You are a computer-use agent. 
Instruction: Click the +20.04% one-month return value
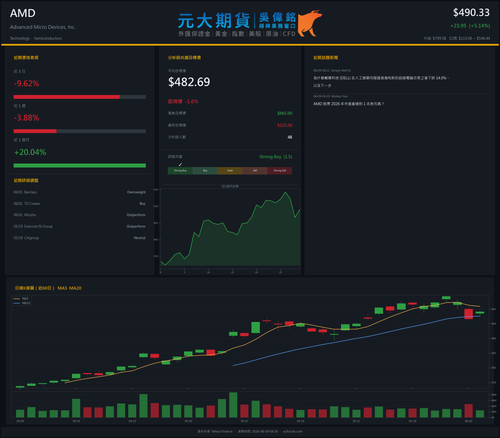(30, 152)
